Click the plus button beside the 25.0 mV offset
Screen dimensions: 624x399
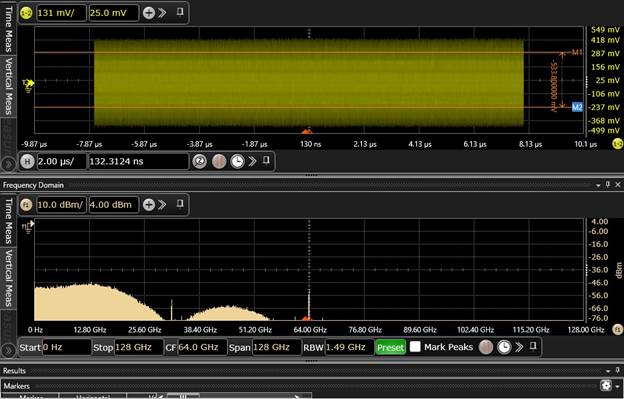pyautogui.click(x=149, y=13)
